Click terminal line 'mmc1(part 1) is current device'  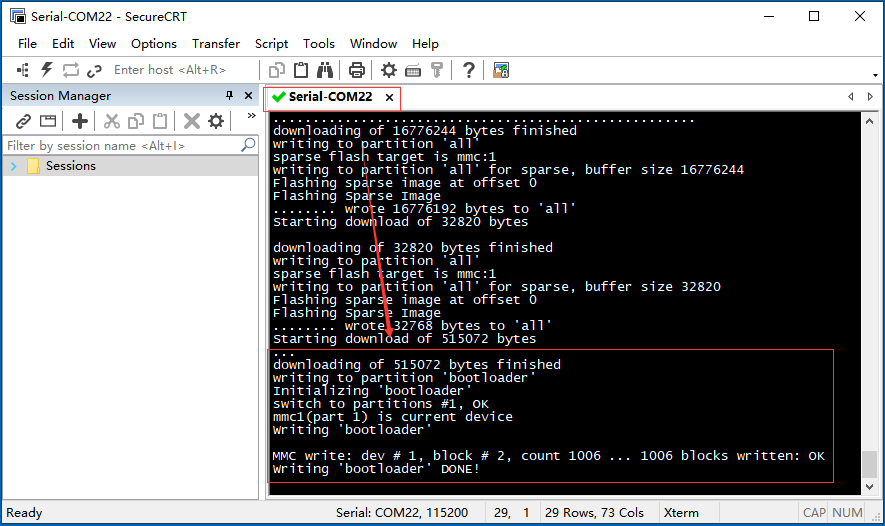(393, 417)
